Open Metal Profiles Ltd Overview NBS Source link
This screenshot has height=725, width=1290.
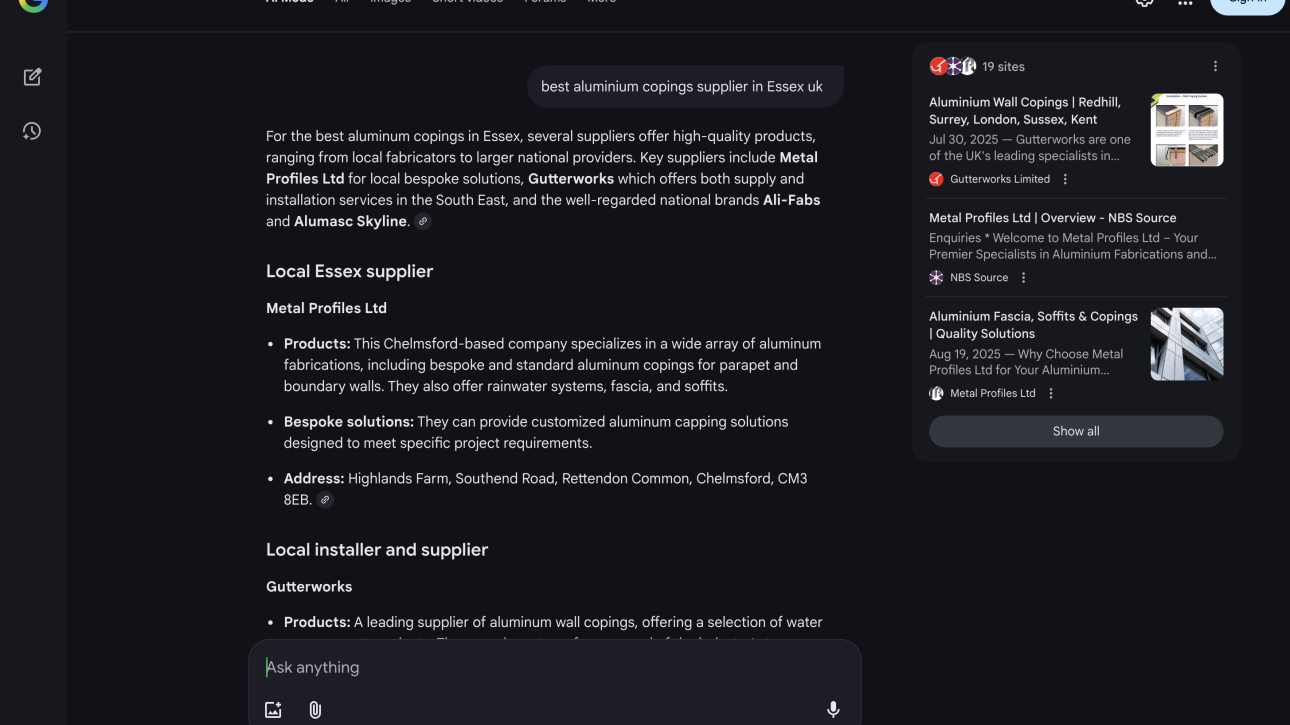pos(1052,218)
